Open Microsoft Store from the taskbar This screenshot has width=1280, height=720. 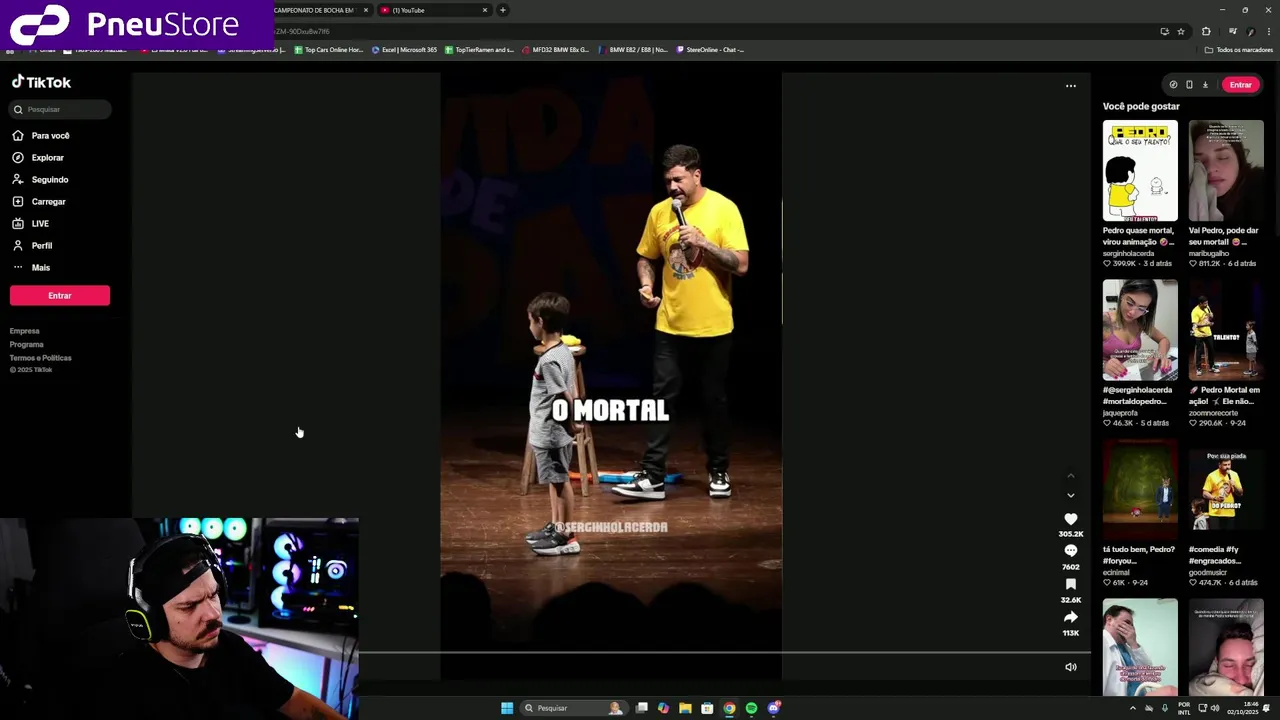pyautogui.click(x=707, y=708)
